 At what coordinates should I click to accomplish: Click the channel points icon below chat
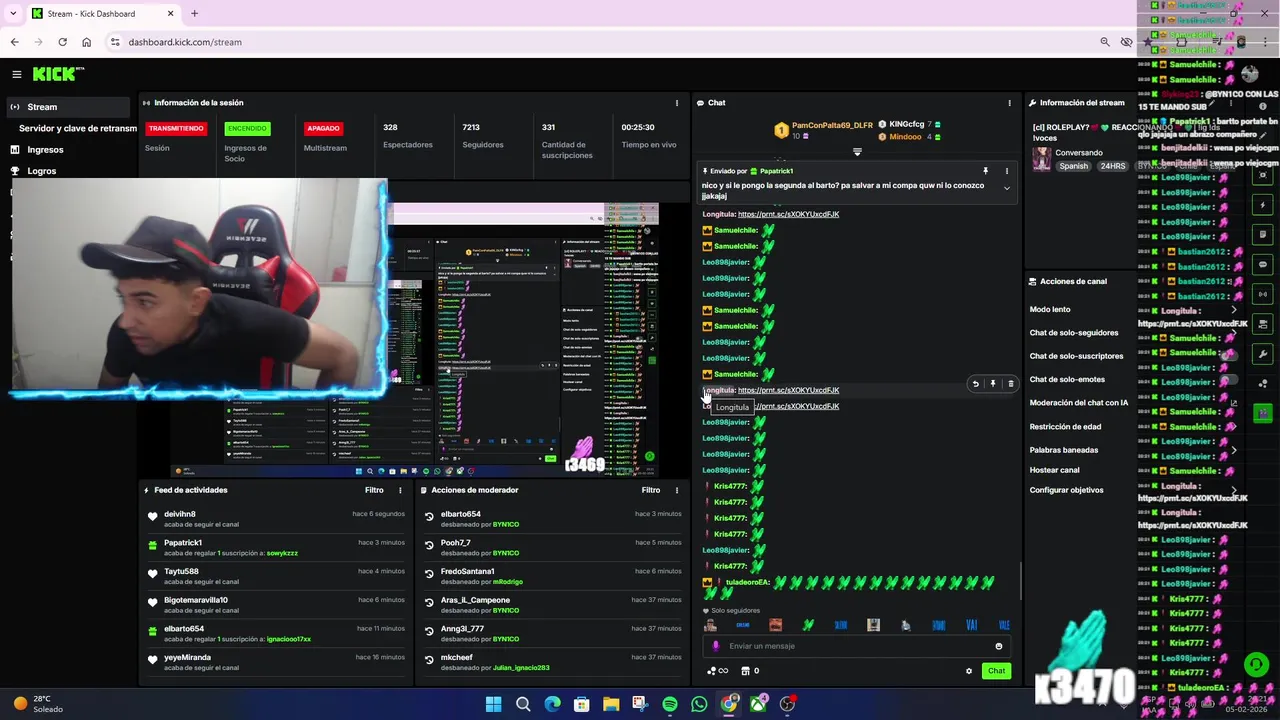(716, 671)
